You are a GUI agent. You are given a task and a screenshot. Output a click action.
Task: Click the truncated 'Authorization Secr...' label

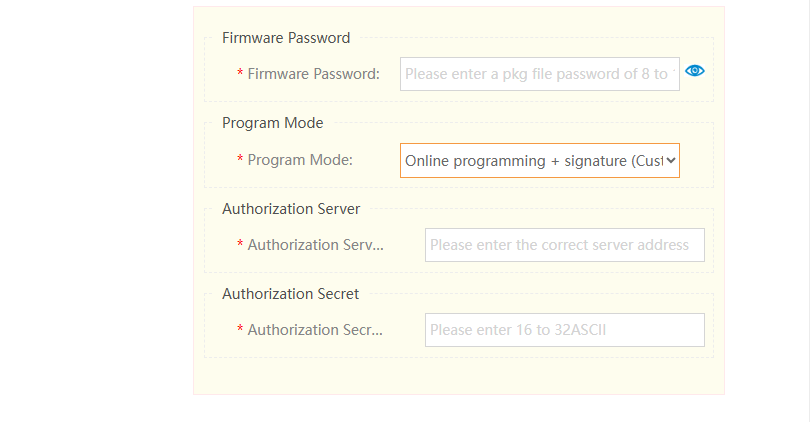point(315,330)
